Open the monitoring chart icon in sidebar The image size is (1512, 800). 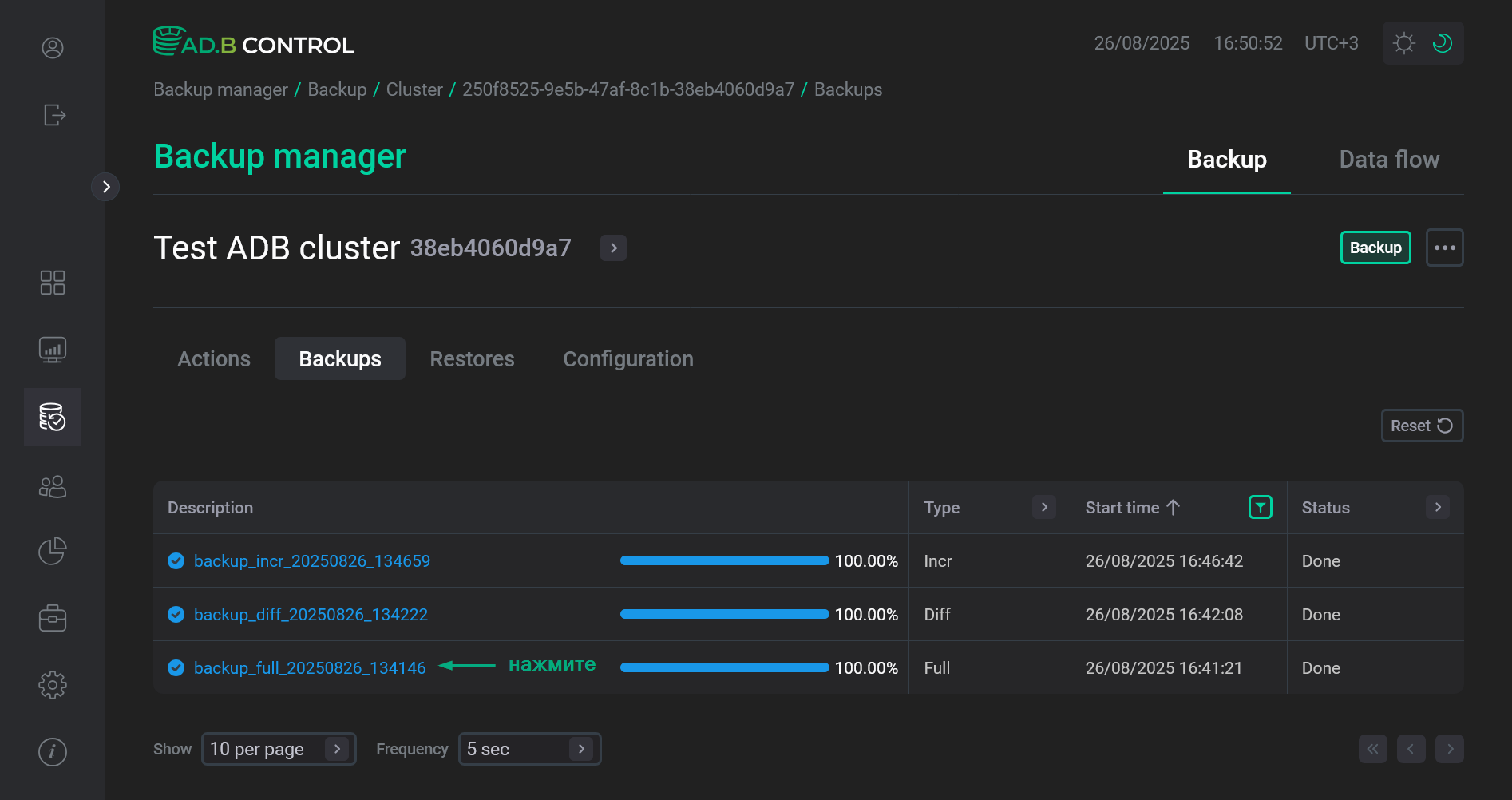[x=53, y=350]
